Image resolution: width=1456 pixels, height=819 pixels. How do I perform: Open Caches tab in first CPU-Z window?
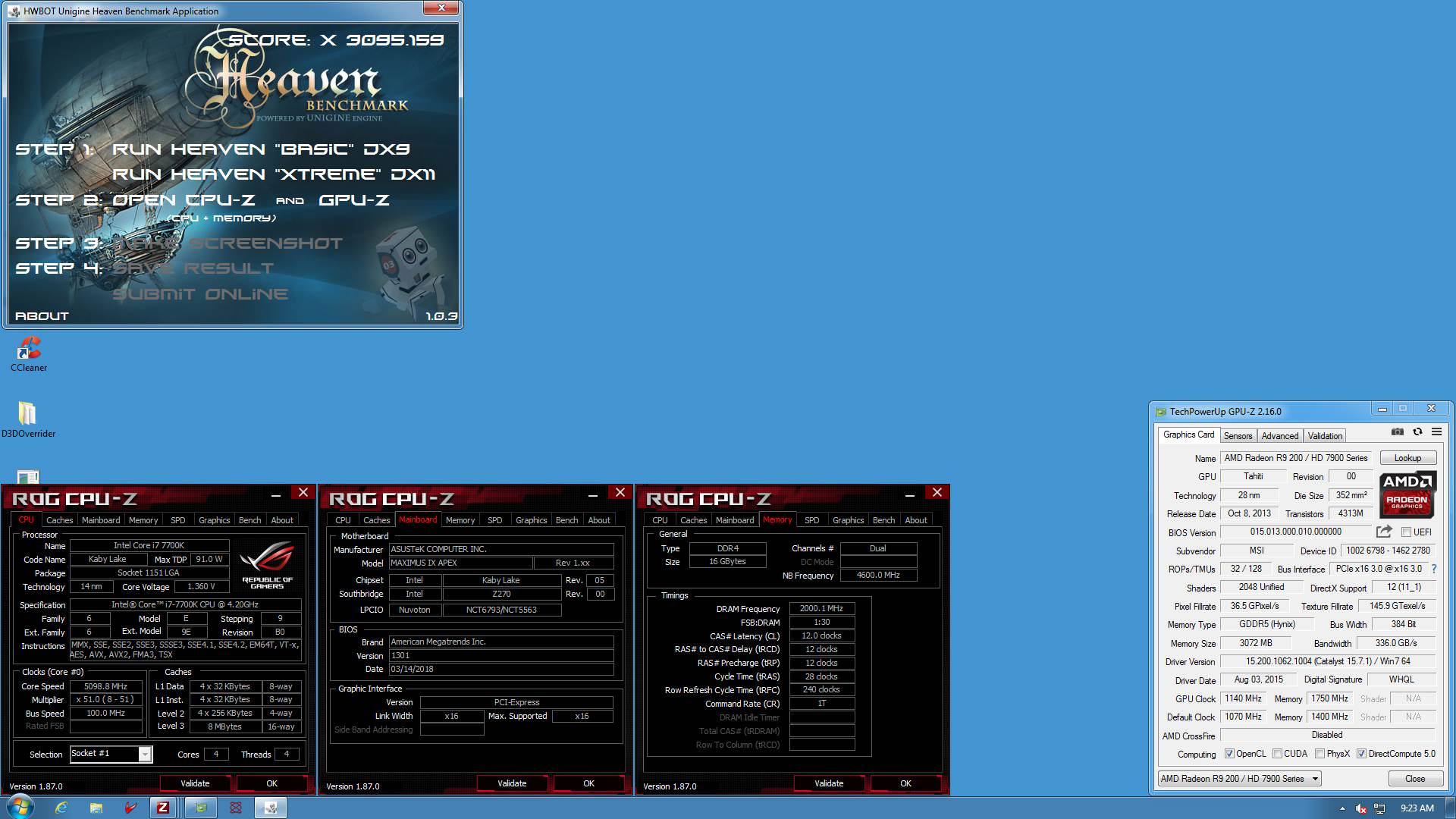(59, 520)
